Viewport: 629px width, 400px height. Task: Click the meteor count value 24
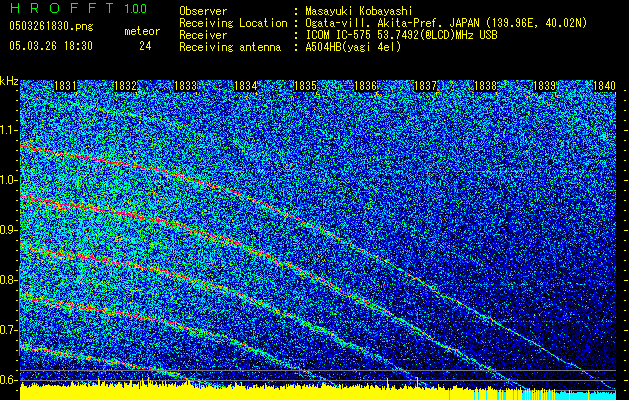click(145, 46)
